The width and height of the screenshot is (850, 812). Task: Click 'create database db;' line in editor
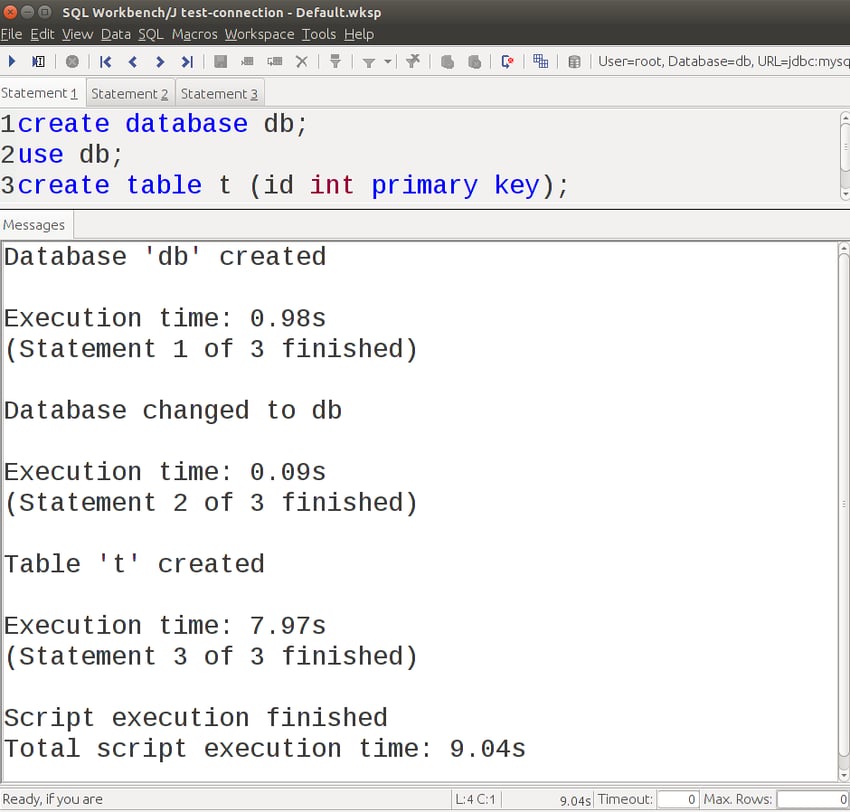(x=163, y=124)
